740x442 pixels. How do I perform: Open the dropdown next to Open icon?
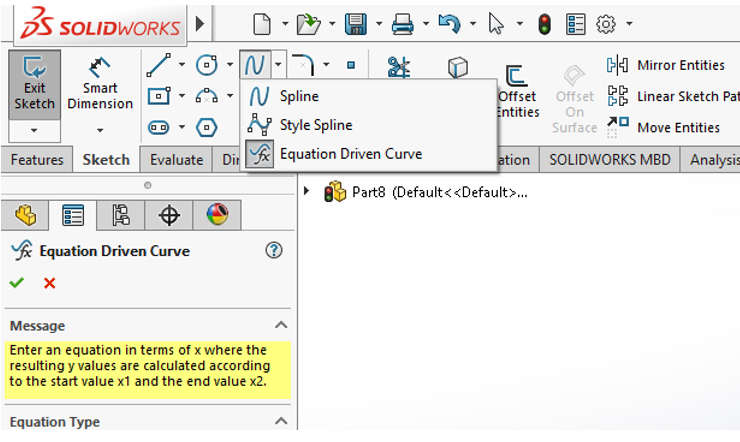point(332,23)
